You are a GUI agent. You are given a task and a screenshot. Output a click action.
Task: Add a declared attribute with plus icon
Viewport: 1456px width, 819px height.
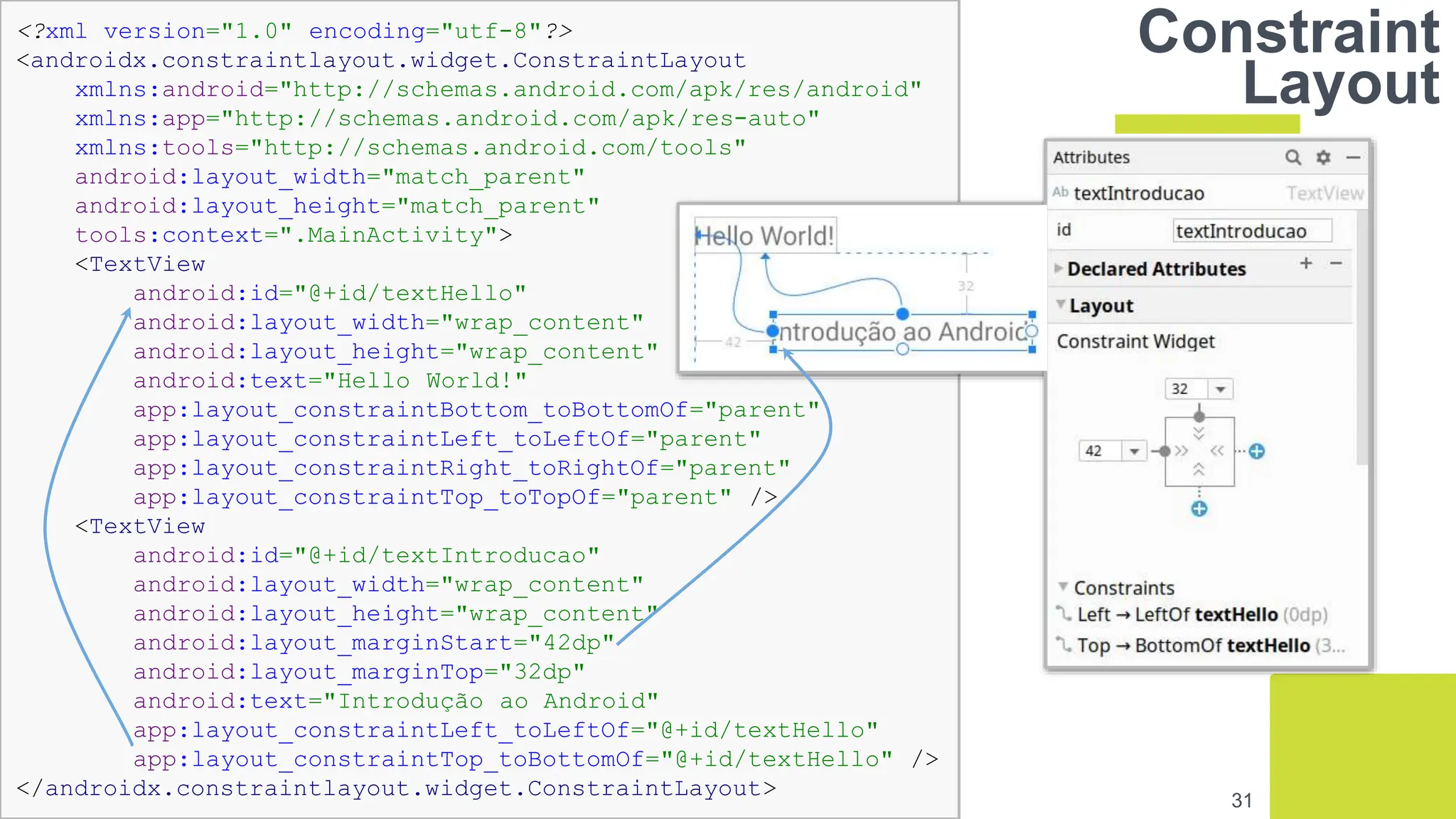click(1306, 264)
